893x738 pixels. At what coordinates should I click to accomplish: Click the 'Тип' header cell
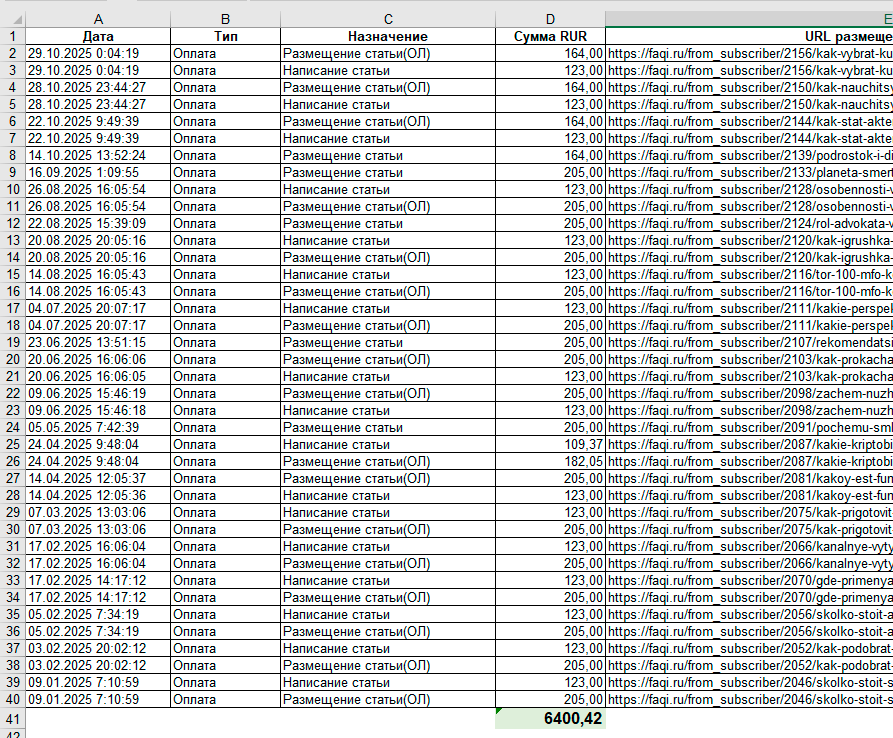pos(226,36)
